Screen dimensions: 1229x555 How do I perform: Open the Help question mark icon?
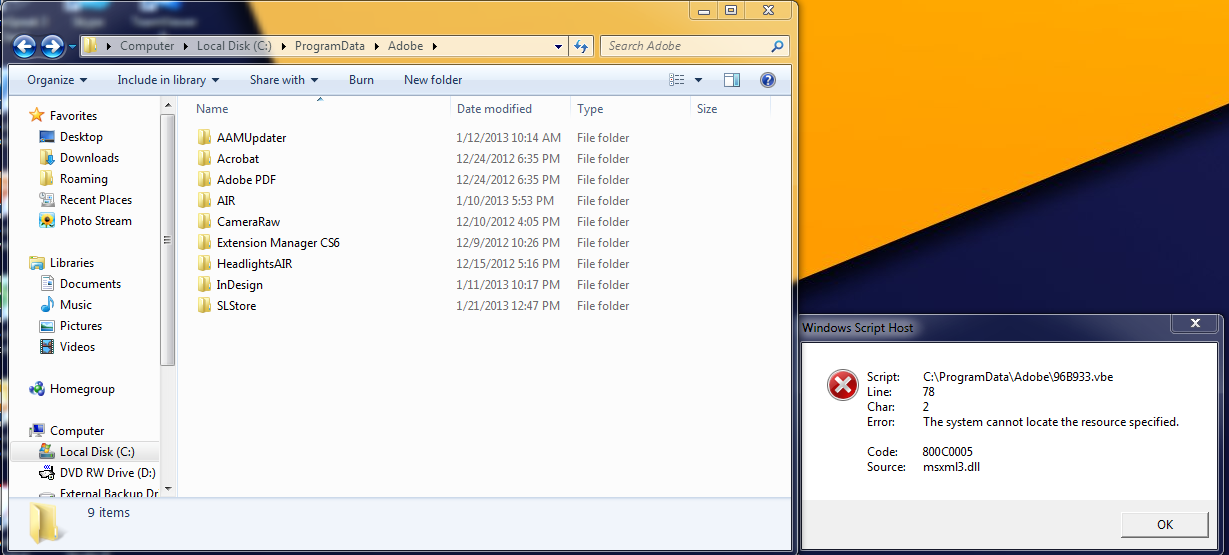pyautogui.click(x=767, y=80)
